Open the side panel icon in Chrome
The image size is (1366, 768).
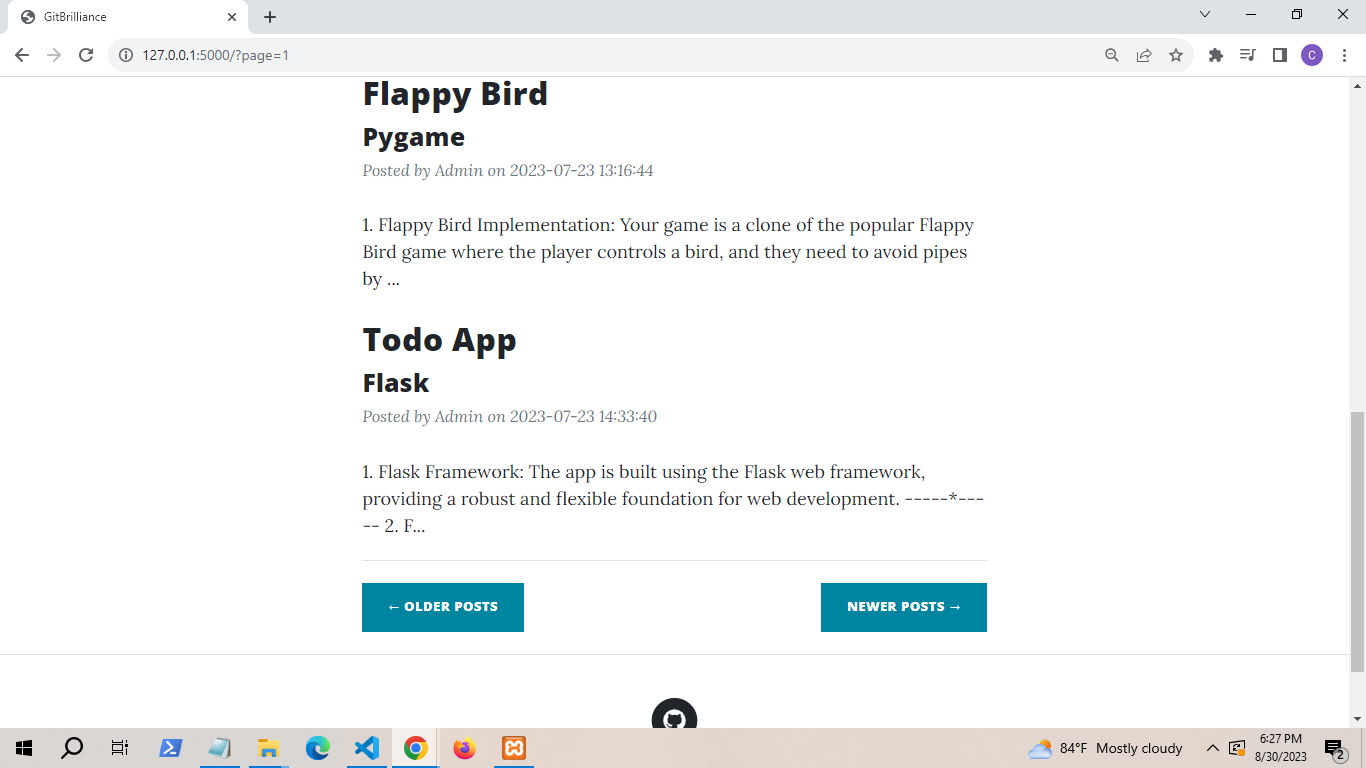point(1279,55)
